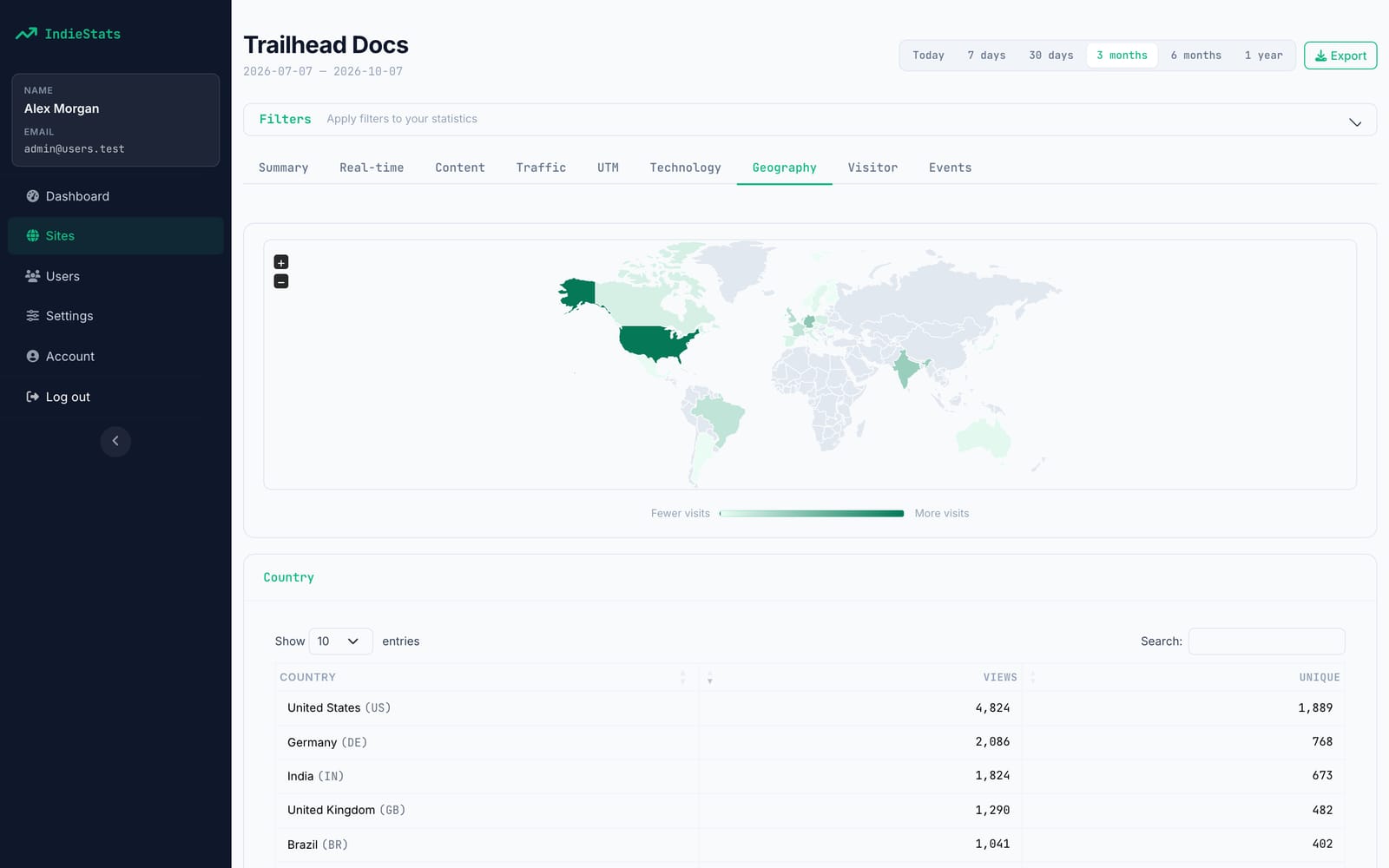Sort table by Country column

pos(487,677)
